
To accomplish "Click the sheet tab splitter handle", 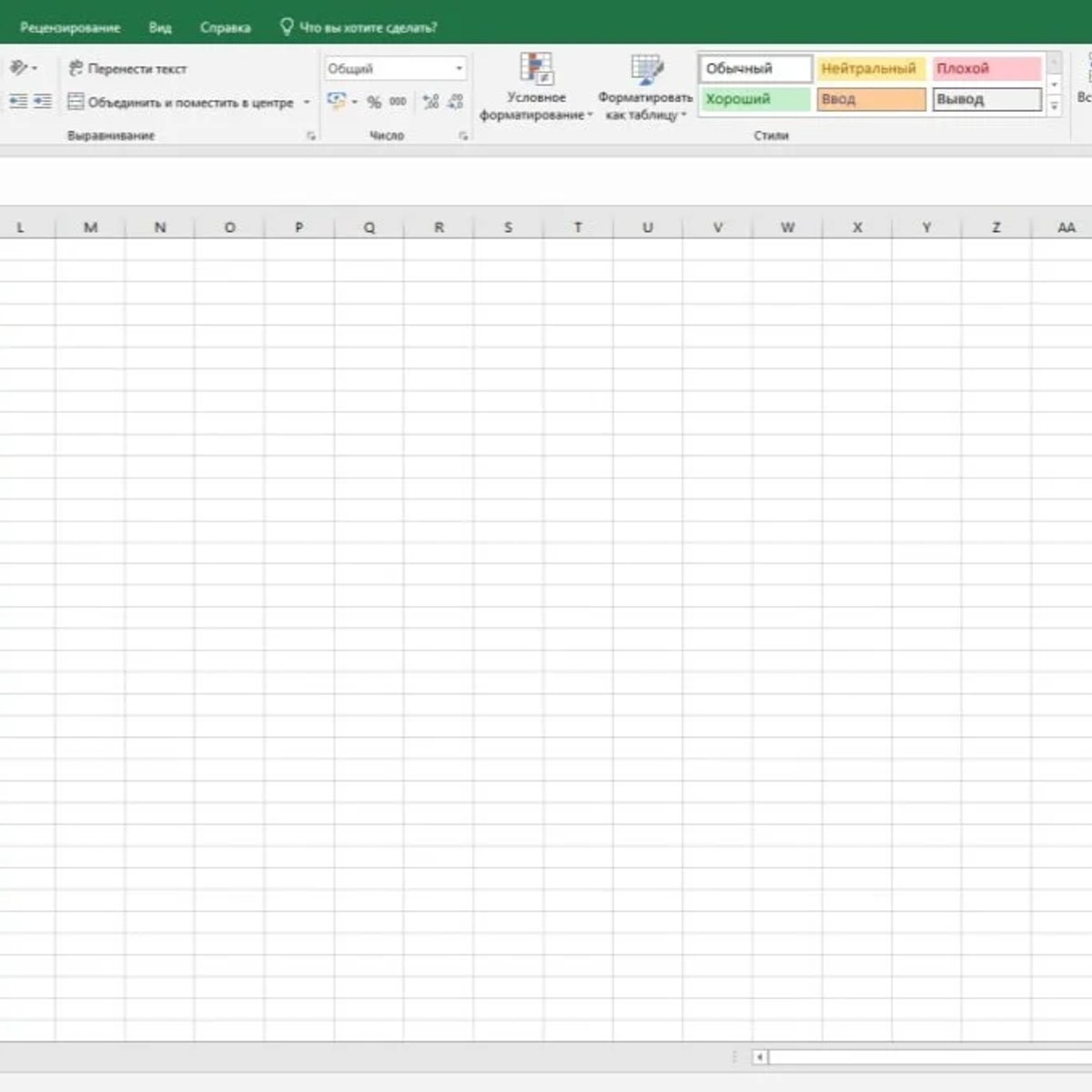I will pos(734,1057).
